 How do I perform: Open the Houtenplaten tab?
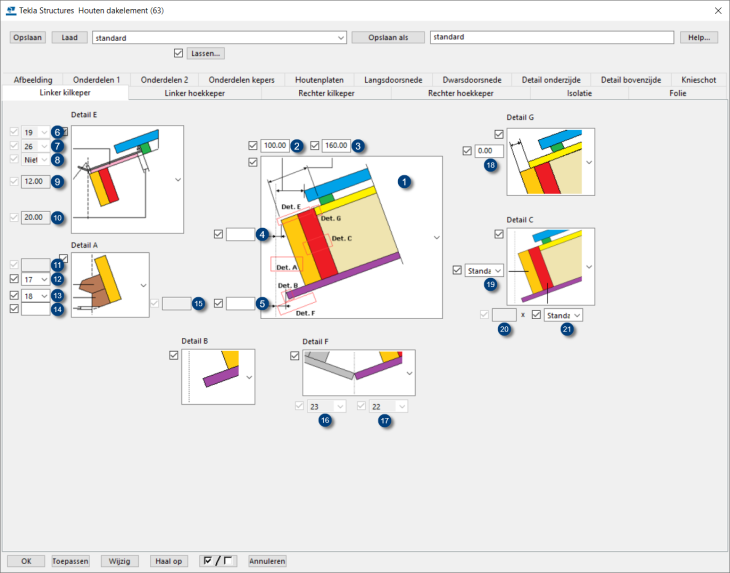(319, 80)
